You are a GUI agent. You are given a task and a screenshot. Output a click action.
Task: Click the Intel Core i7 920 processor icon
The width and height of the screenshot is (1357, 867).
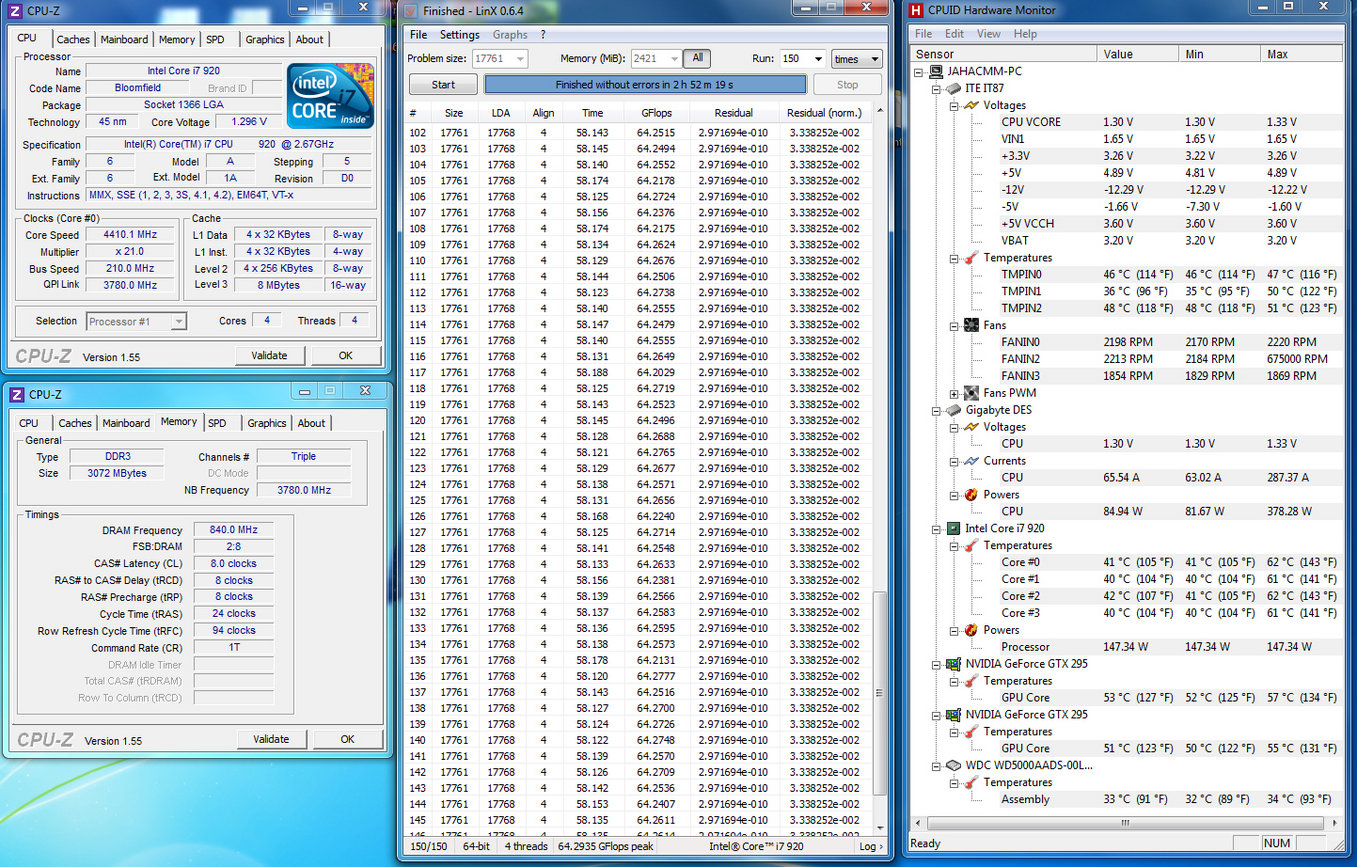(952, 528)
